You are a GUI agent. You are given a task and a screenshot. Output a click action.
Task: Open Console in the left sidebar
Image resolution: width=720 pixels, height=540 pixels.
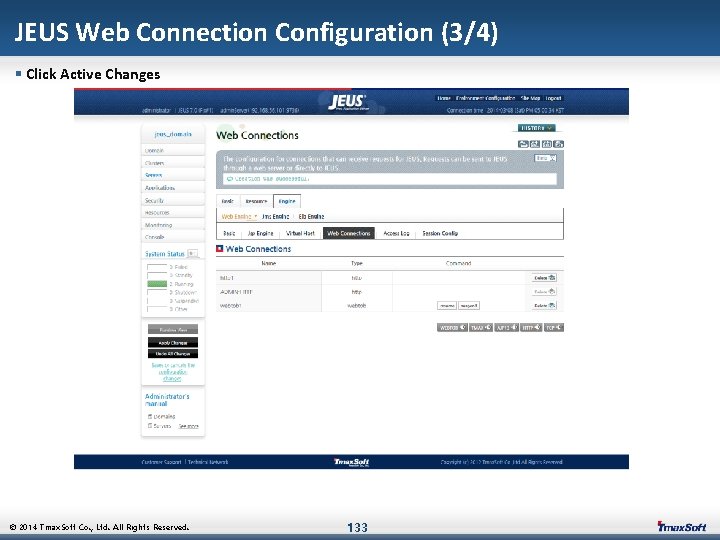pyautogui.click(x=173, y=237)
